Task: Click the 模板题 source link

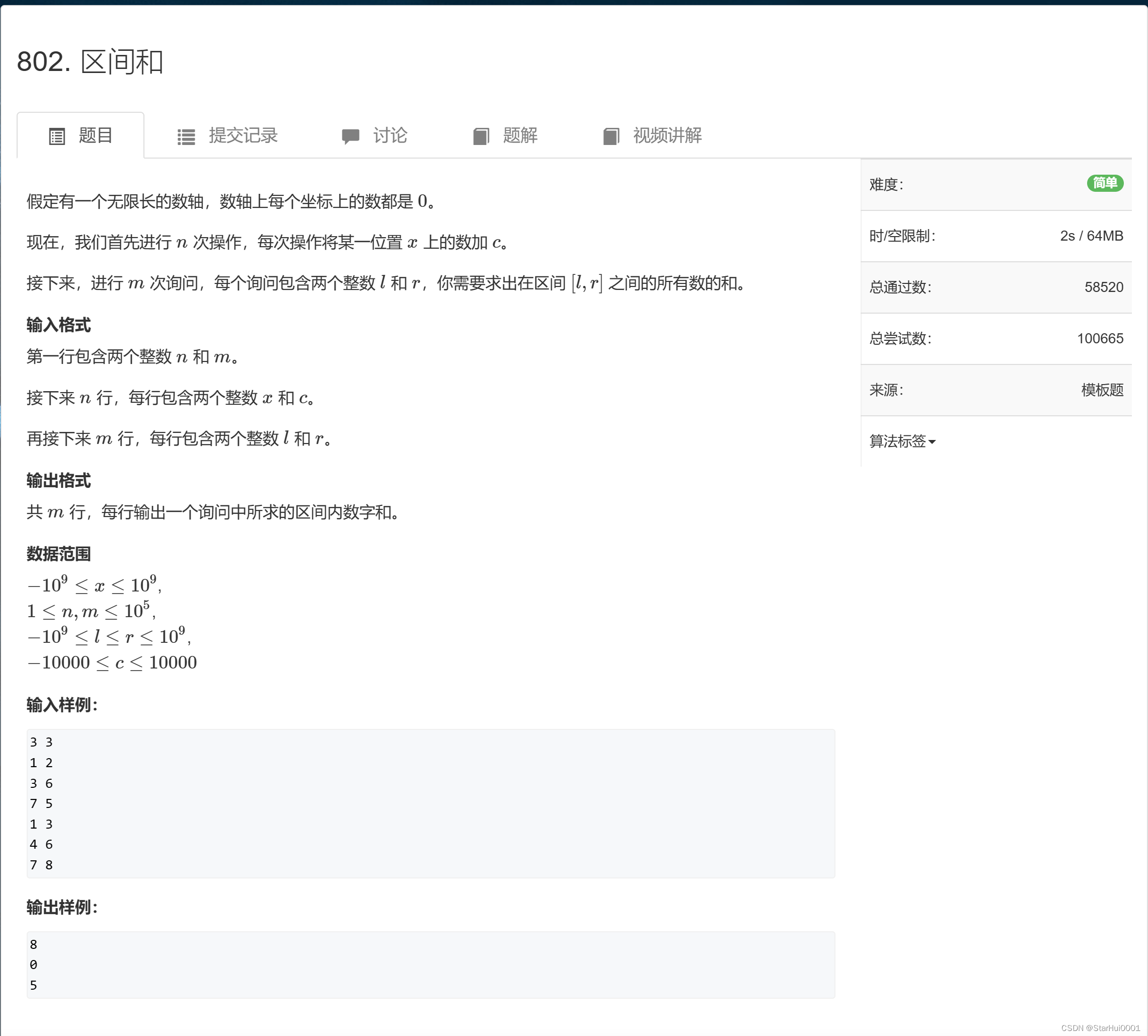Action: pyautogui.click(x=1102, y=390)
